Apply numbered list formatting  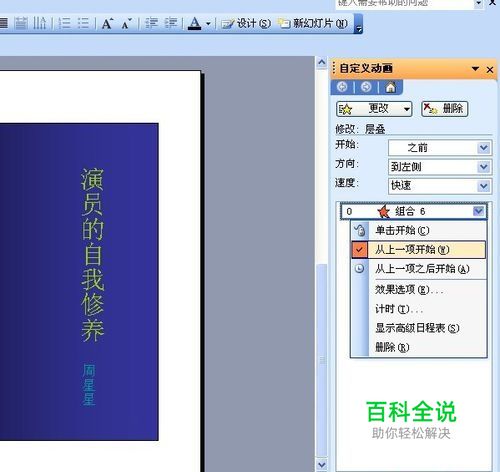[64, 23]
